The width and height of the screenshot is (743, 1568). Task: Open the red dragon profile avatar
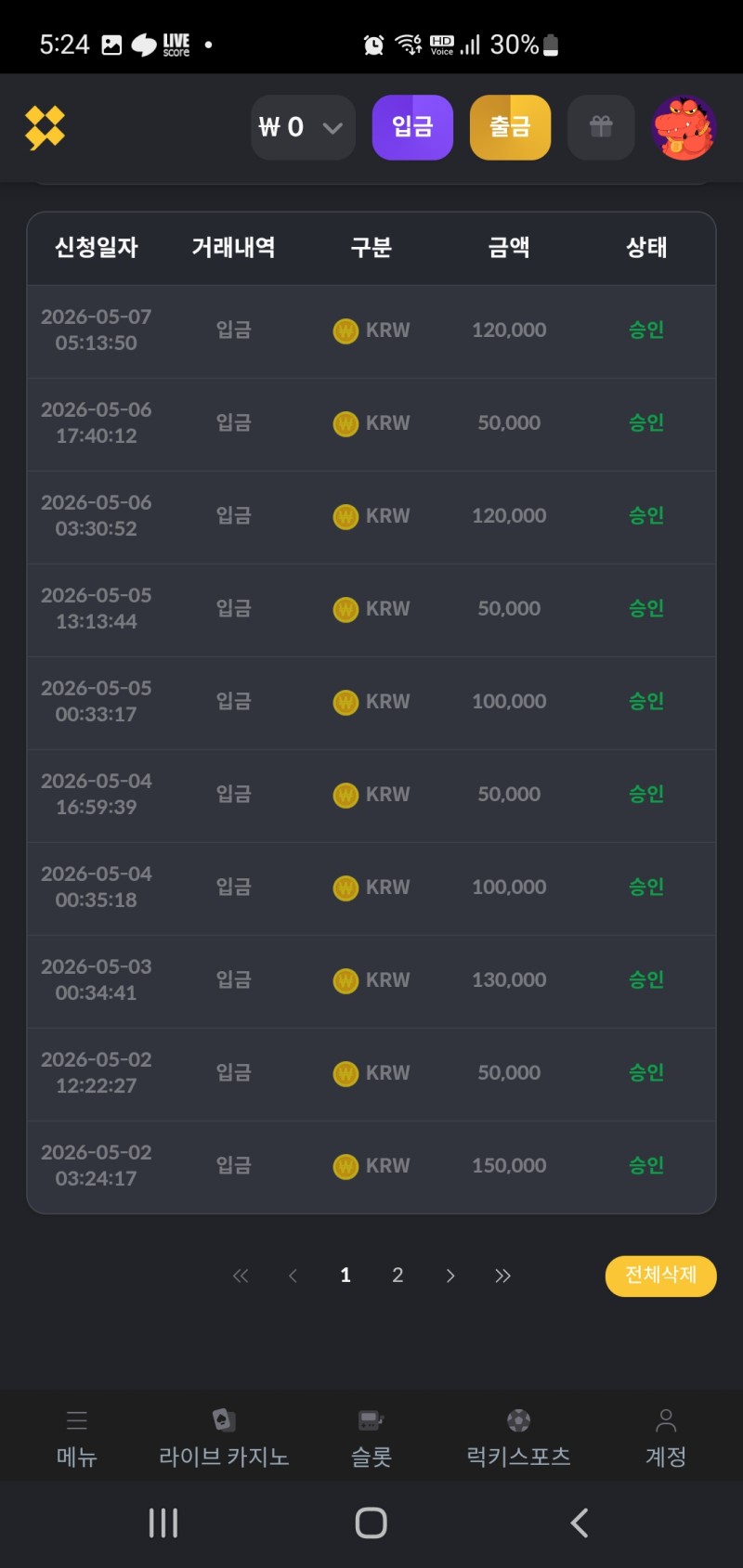coord(684,127)
